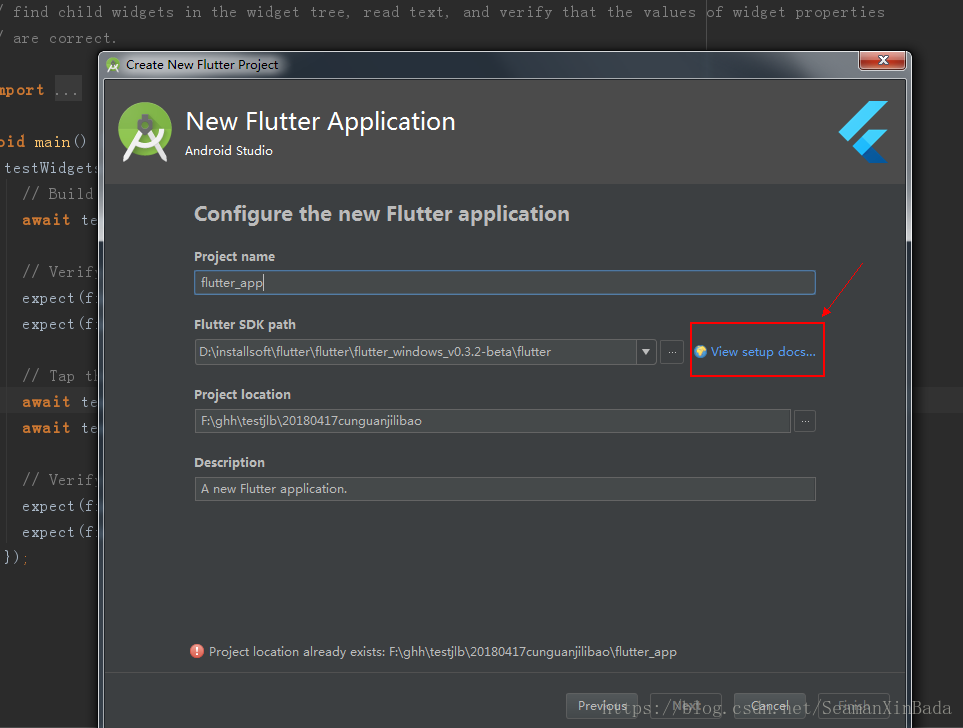Click the collapsed import '...' fold in the editor

click(67, 90)
